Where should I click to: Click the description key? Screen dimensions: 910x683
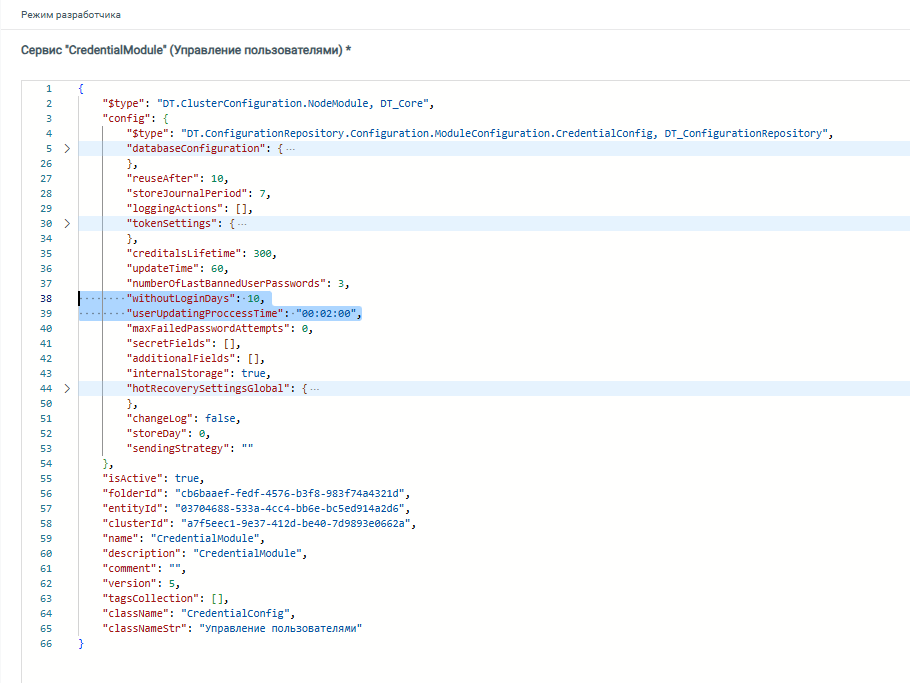tap(142, 554)
